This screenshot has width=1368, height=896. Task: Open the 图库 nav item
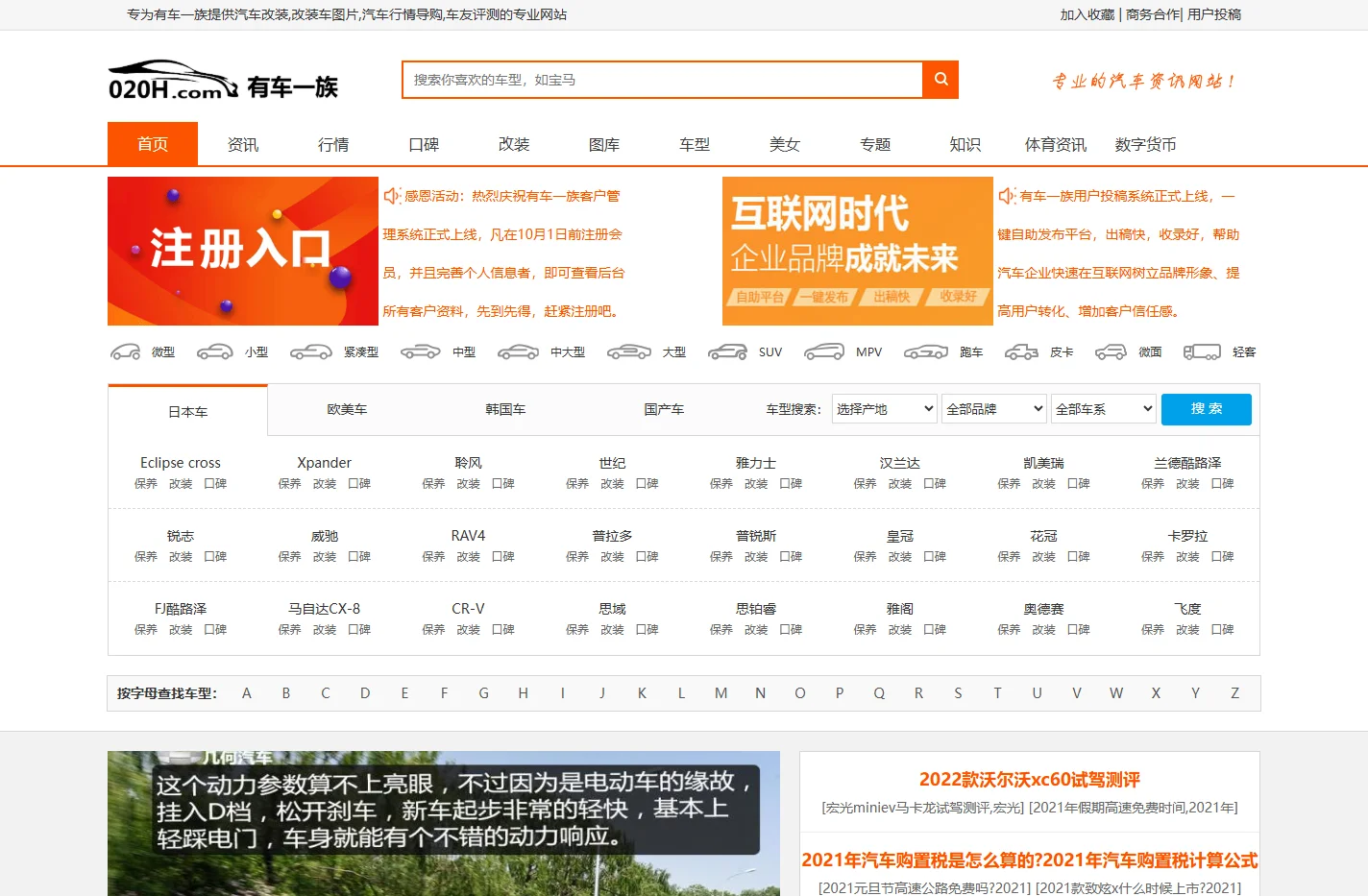pyautogui.click(x=604, y=144)
